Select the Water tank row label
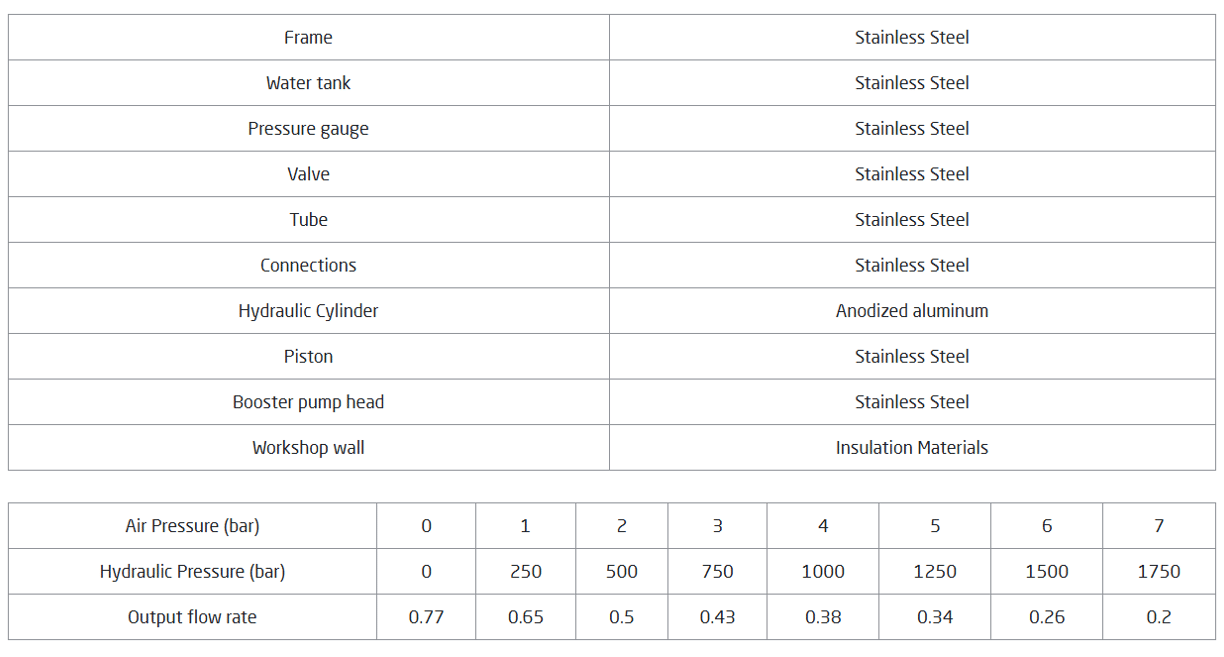 pos(308,83)
